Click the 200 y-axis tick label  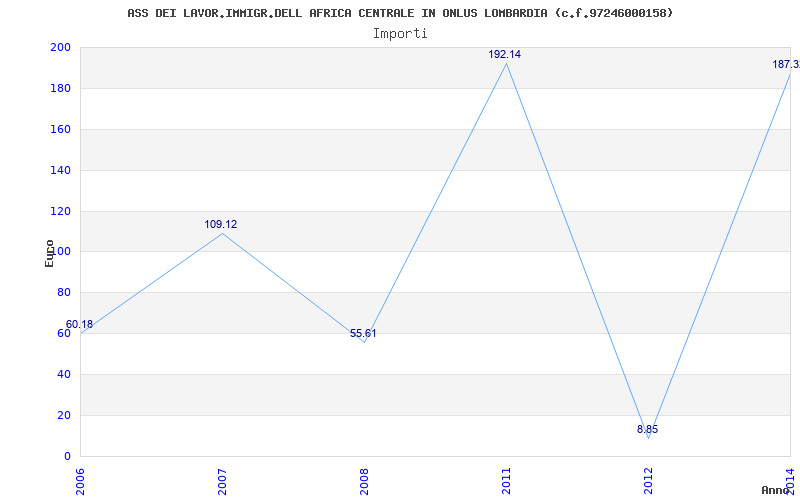(x=60, y=47)
